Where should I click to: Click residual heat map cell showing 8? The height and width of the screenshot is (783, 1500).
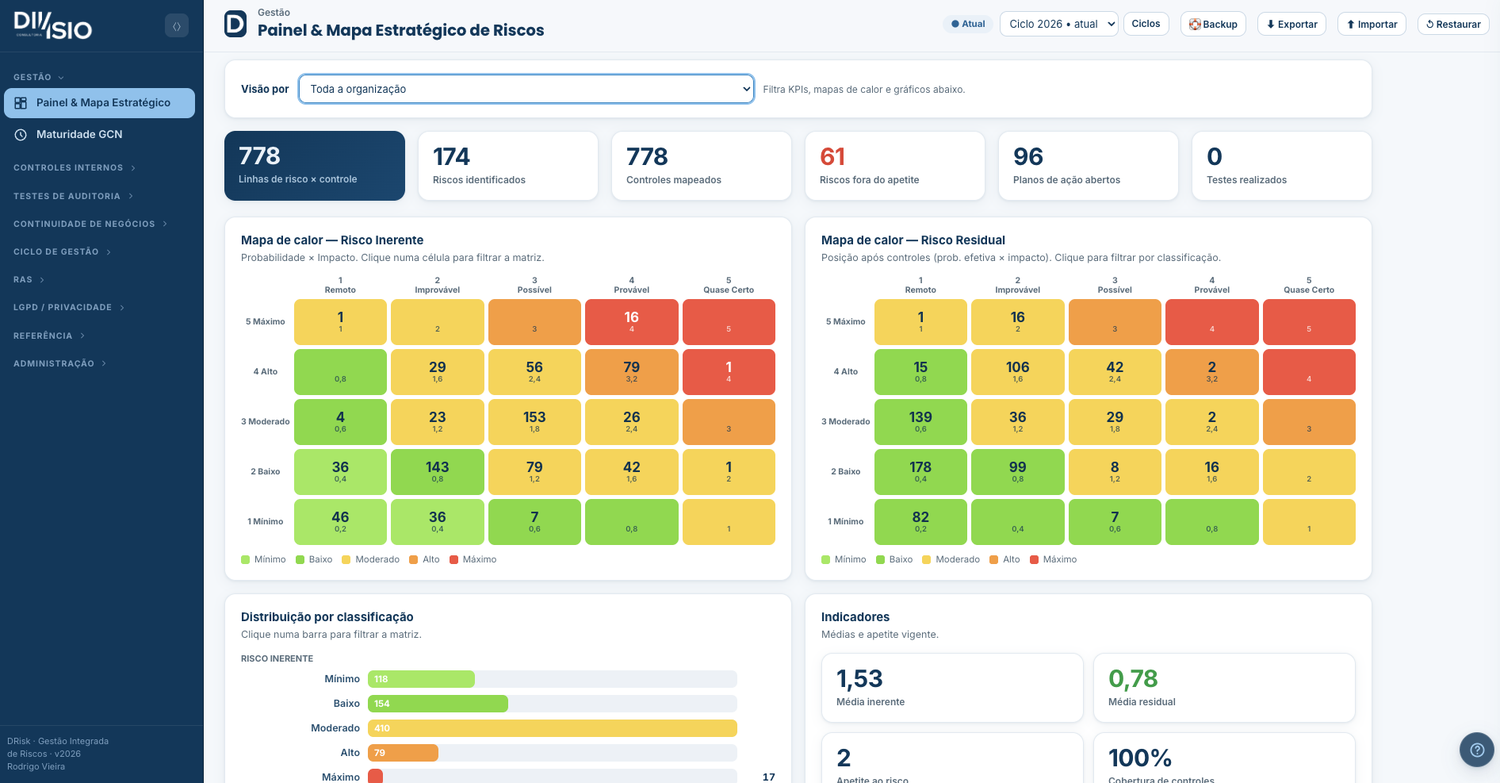[1114, 472]
